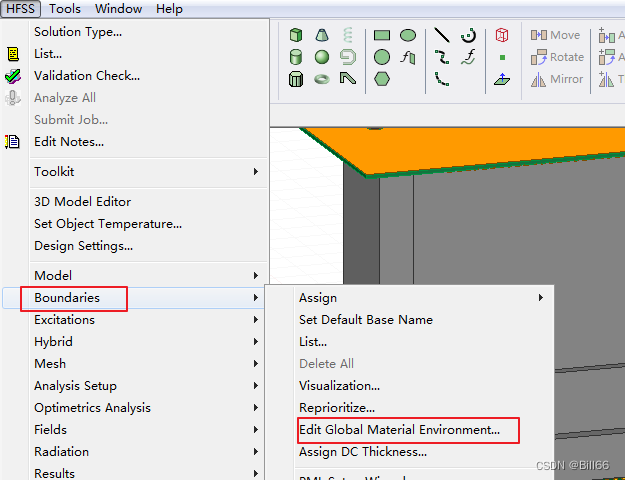The height and width of the screenshot is (480, 625).
Task: Draw a box with the box tool
Action: pyautogui.click(x=296, y=35)
